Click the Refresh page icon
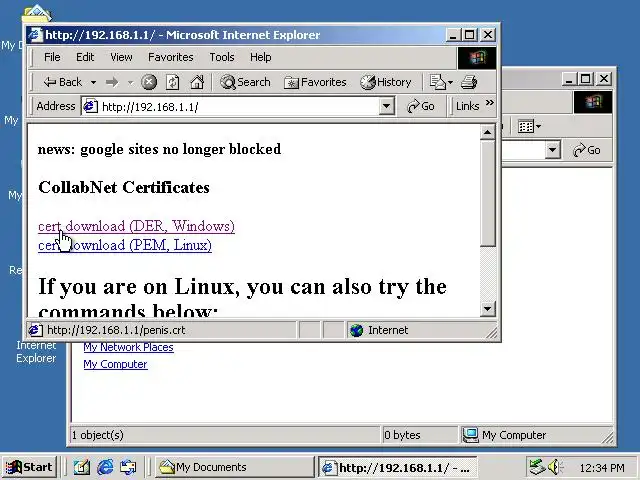Image resolution: width=640 pixels, height=480 pixels. pos(172,82)
